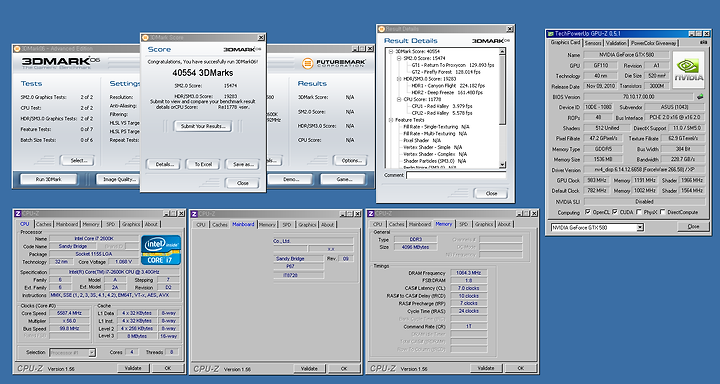720x384 pixels.
Task: Open the Caches tab in the CPU-Z CPU window
Action: click(x=44, y=224)
